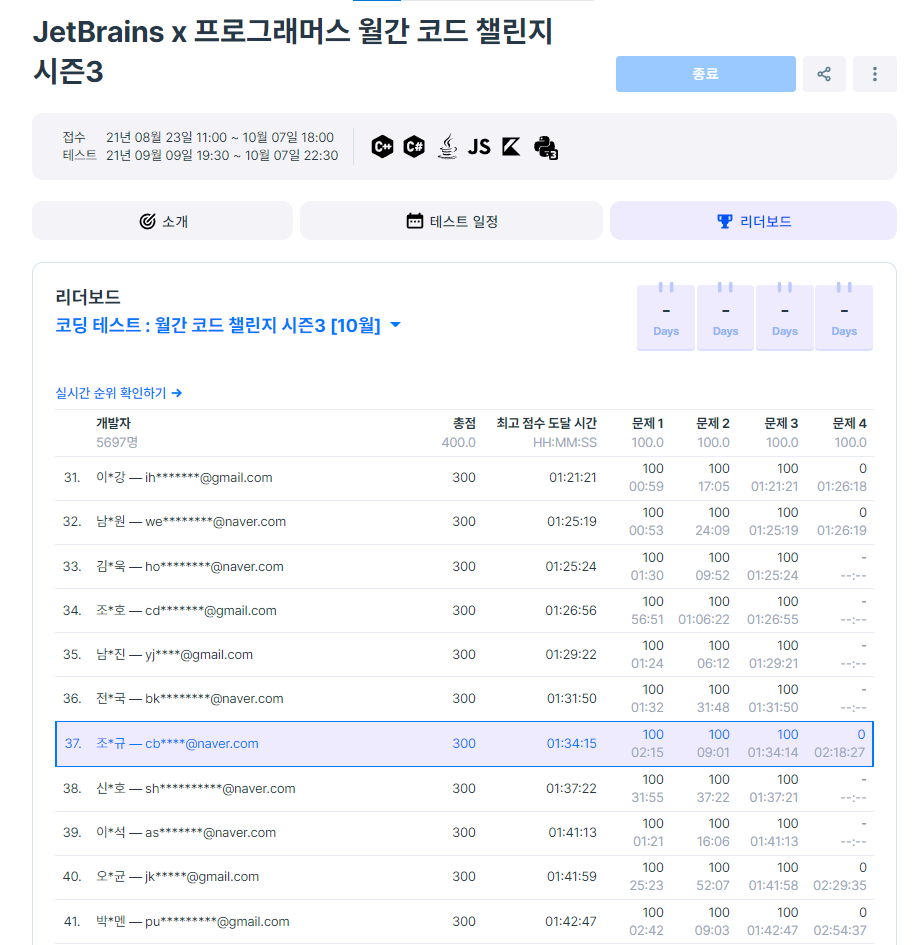Open the three-dot more options menu
The height and width of the screenshot is (945, 921).
tap(874, 74)
